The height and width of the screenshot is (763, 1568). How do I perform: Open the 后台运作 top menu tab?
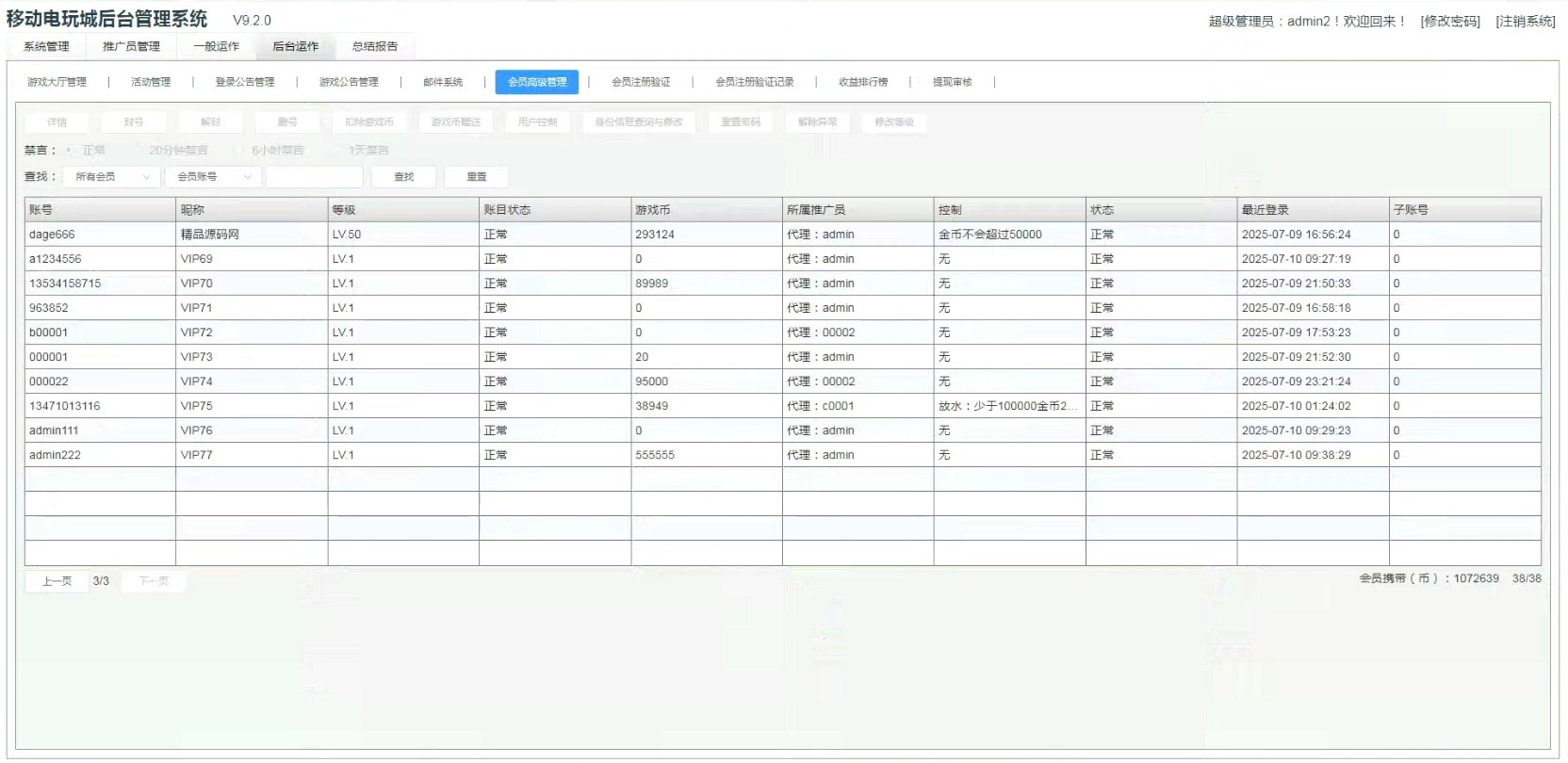[295, 46]
